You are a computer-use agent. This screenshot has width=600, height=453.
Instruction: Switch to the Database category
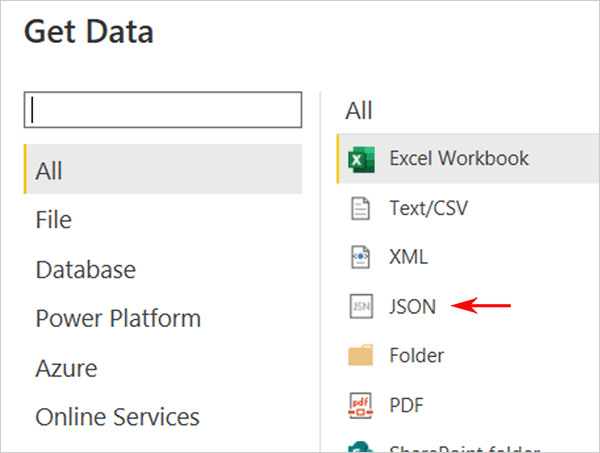coord(85,269)
